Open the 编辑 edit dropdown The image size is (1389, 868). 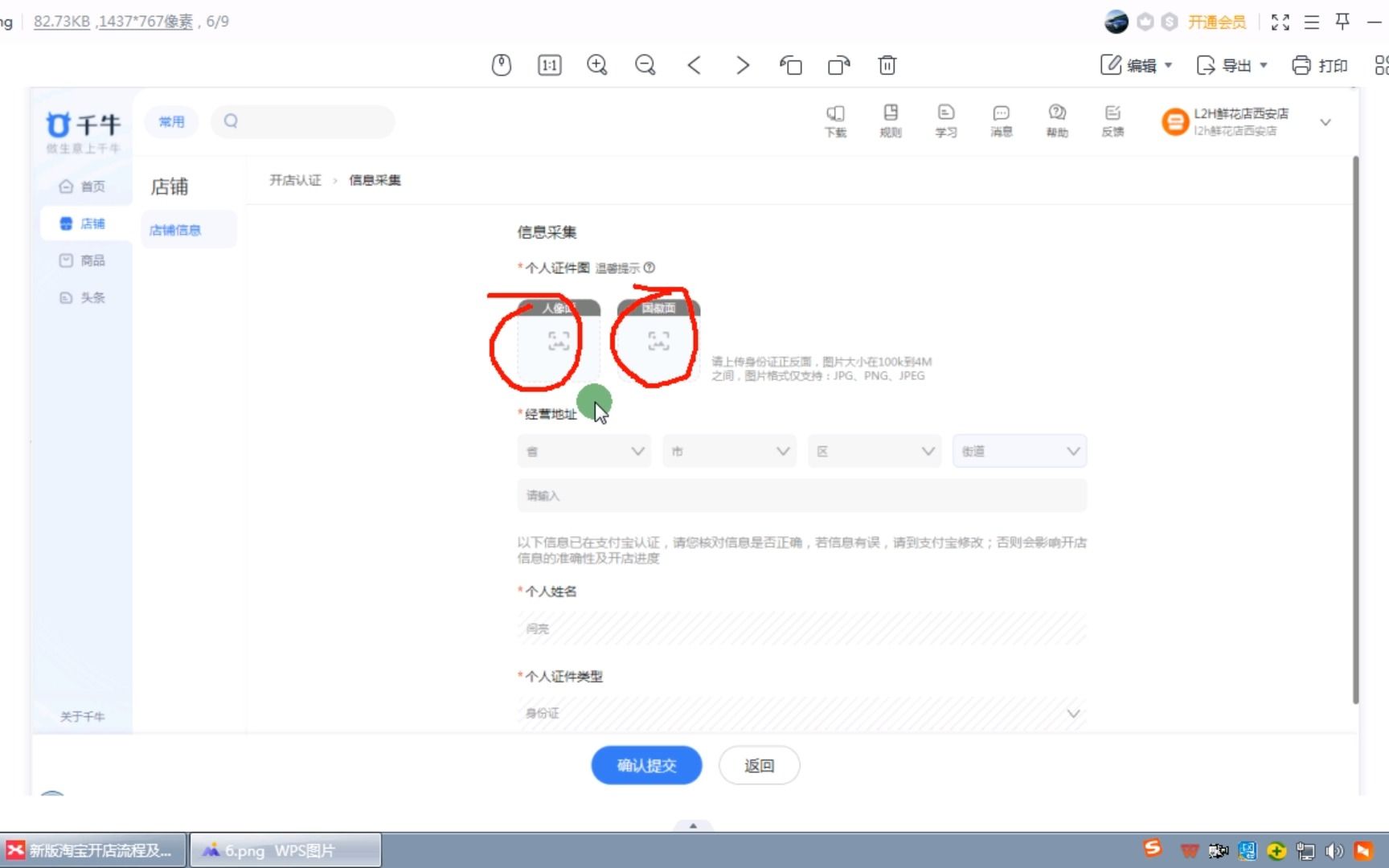(x=1137, y=65)
